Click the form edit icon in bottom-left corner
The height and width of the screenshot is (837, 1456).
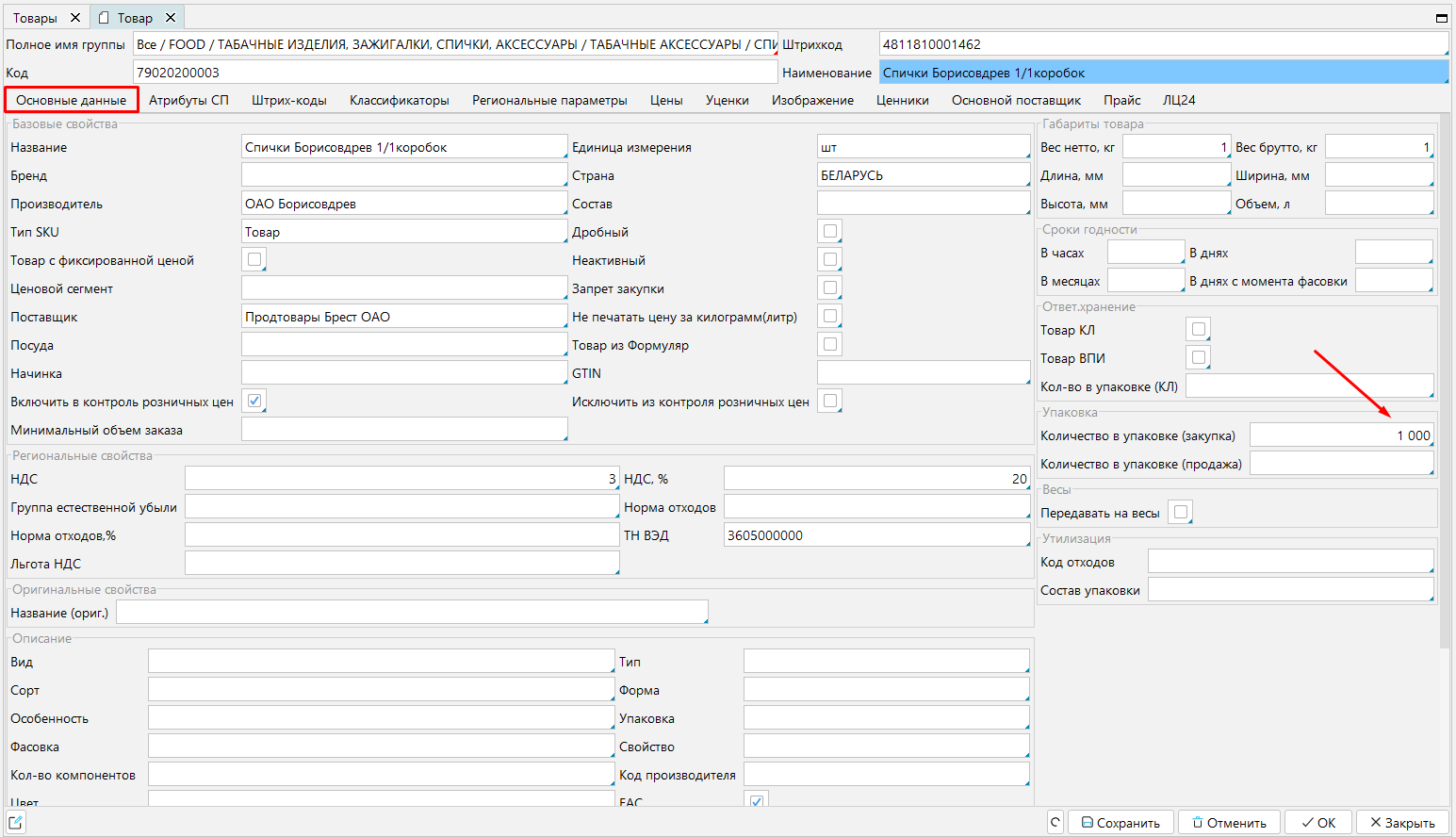[x=16, y=822]
